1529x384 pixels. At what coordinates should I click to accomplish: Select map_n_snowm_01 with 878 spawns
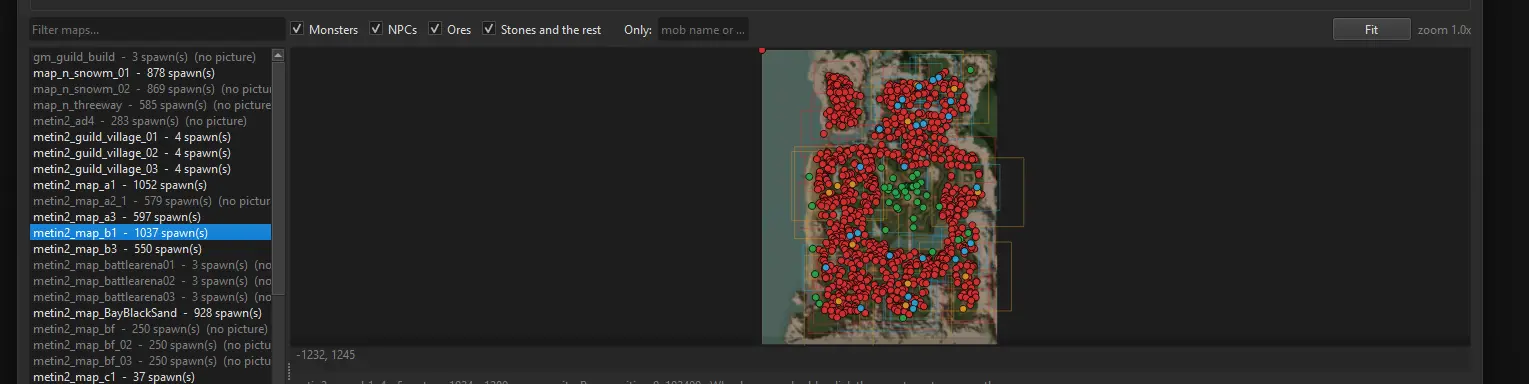click(151, 73)
